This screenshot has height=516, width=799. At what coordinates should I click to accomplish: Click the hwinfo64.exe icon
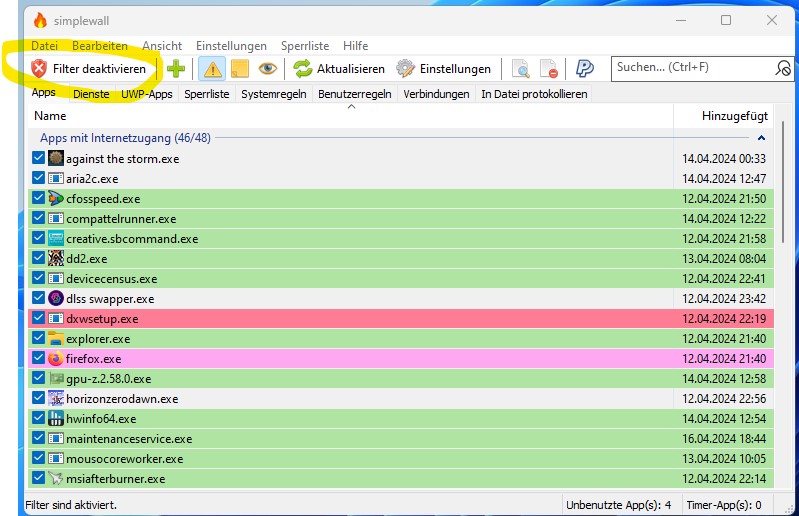56,418
